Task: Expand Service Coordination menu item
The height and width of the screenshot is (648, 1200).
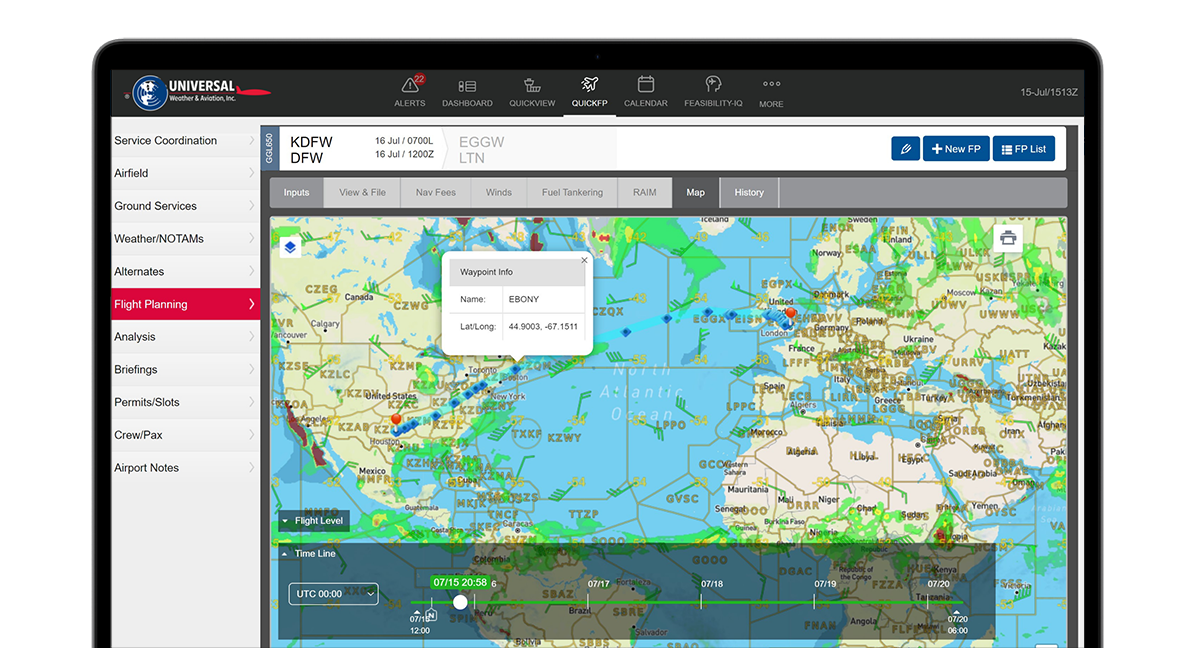Action: tap(185, 141)
